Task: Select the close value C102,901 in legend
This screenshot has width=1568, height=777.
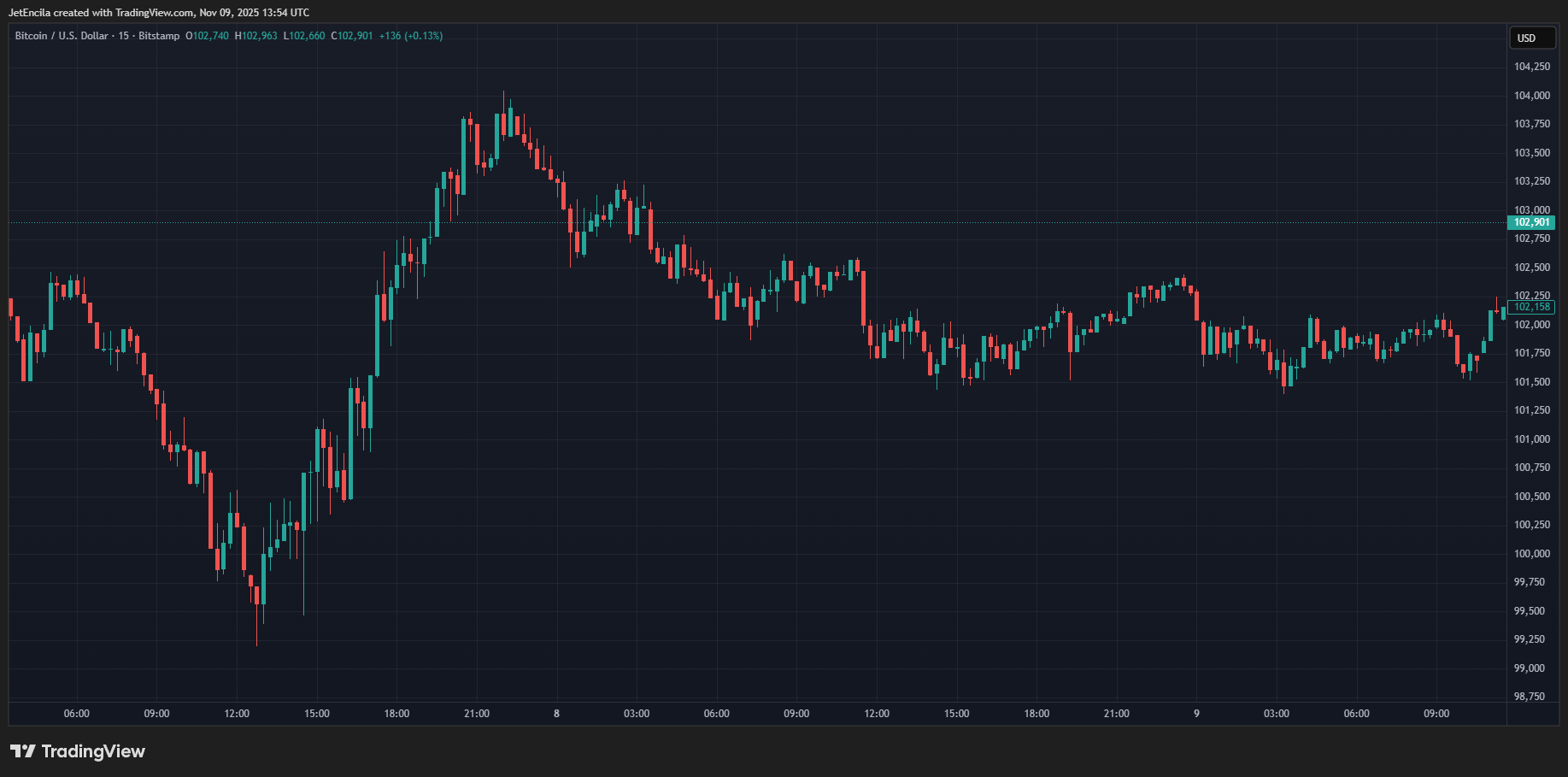Action: click(353, 36)
